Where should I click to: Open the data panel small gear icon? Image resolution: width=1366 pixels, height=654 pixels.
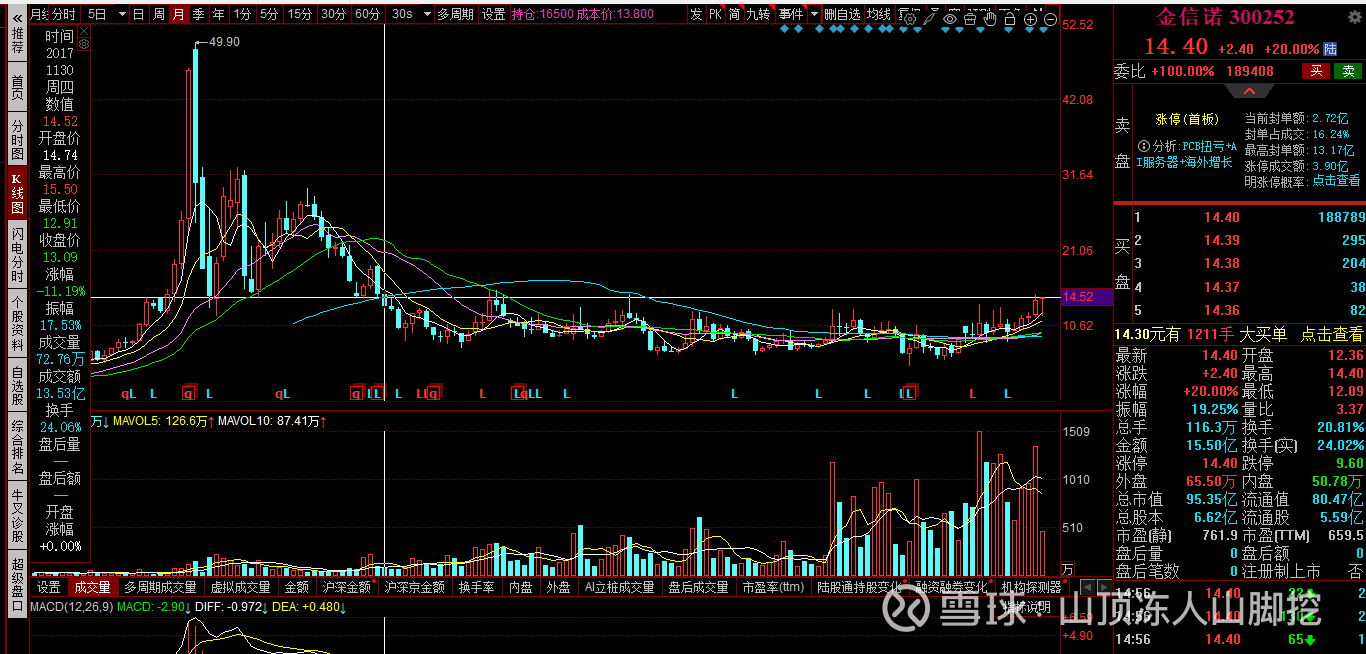83,44
